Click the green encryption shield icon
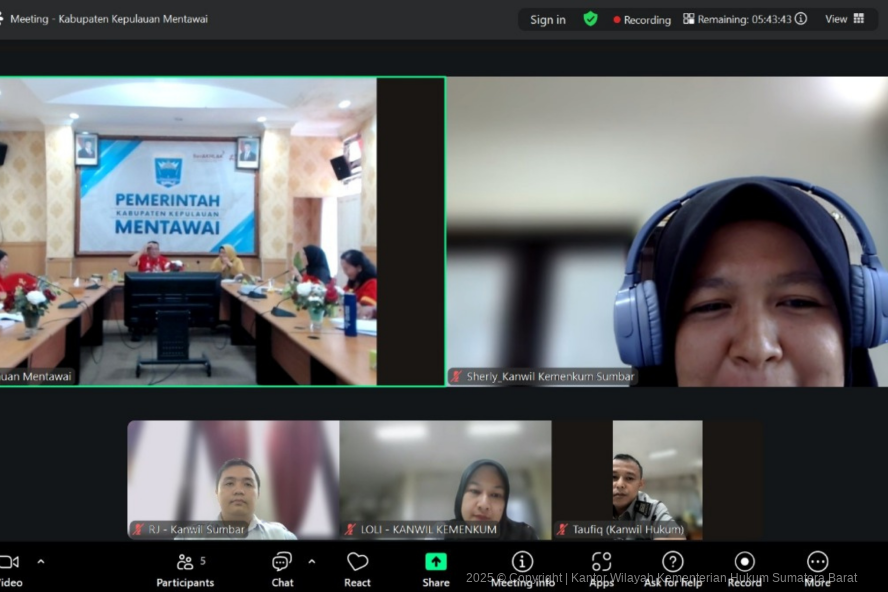The image size is (888, 592). [590, 19]
